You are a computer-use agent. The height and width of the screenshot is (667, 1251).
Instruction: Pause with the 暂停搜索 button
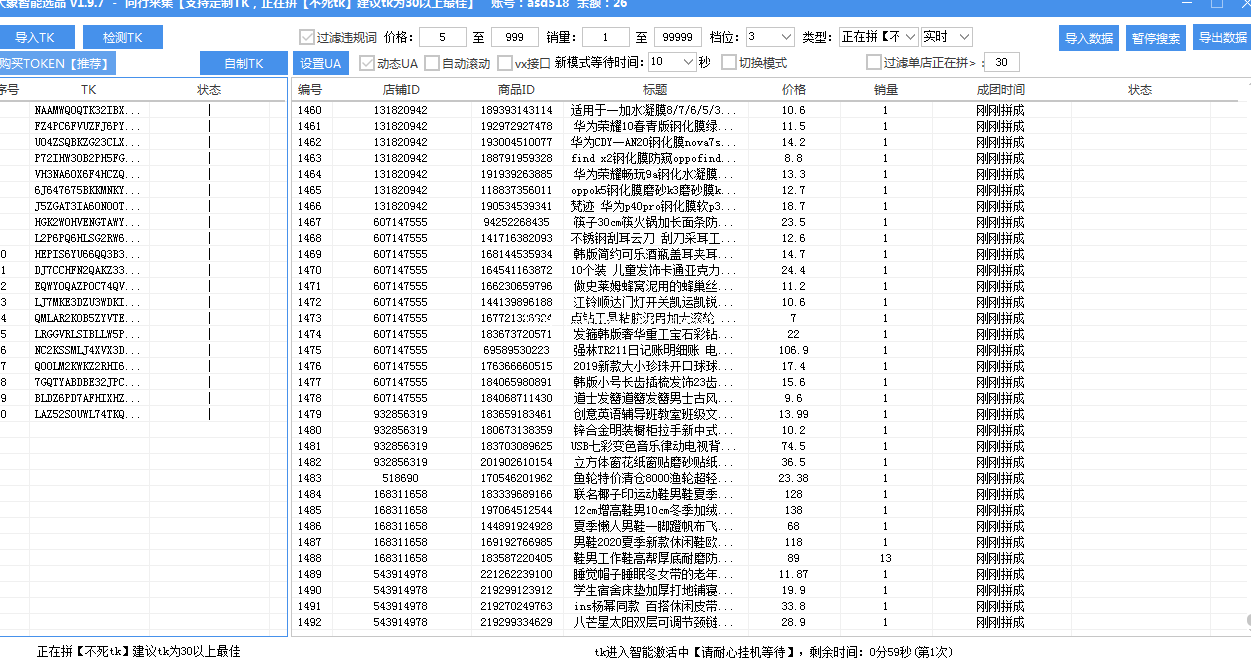pos(1156,38)
